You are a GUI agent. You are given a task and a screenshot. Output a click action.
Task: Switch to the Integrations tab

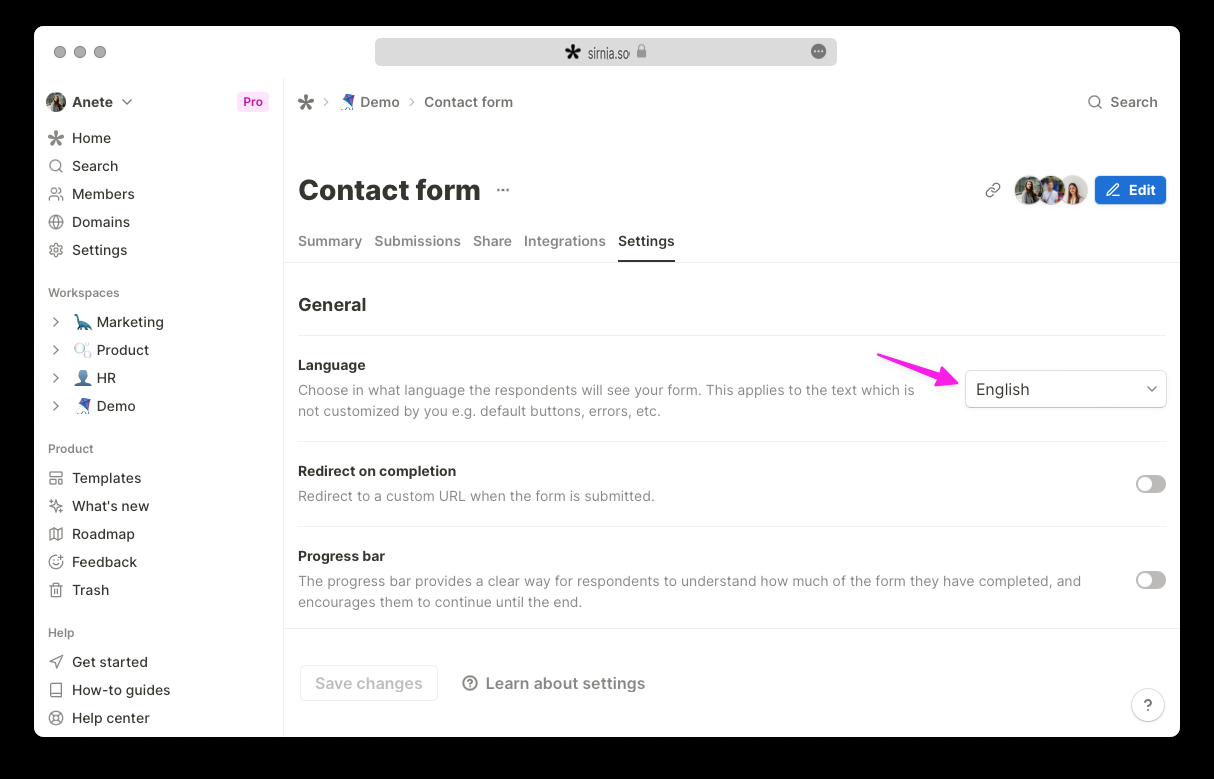tap(564, 241)
